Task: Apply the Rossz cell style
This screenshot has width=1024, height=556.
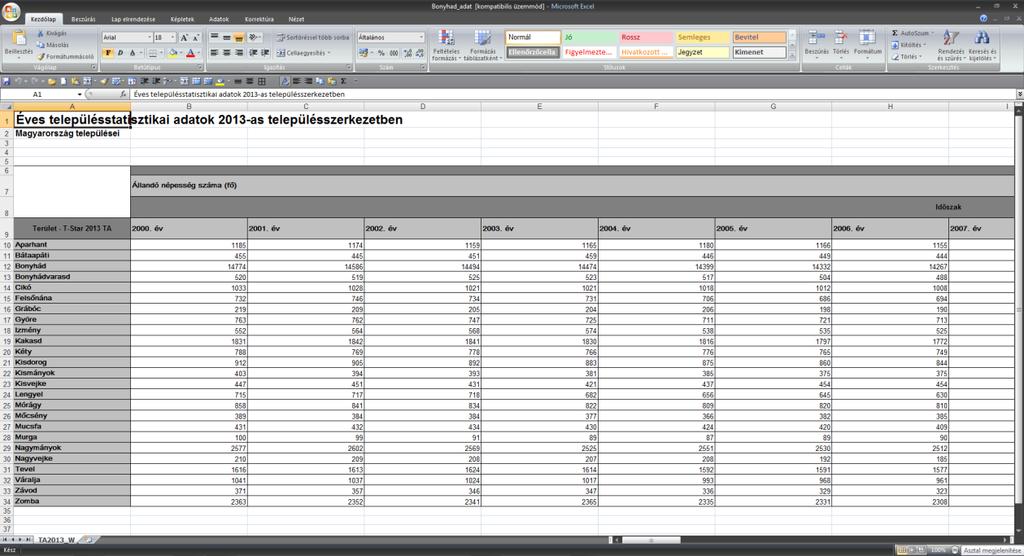Action: (x=646, y=37)
